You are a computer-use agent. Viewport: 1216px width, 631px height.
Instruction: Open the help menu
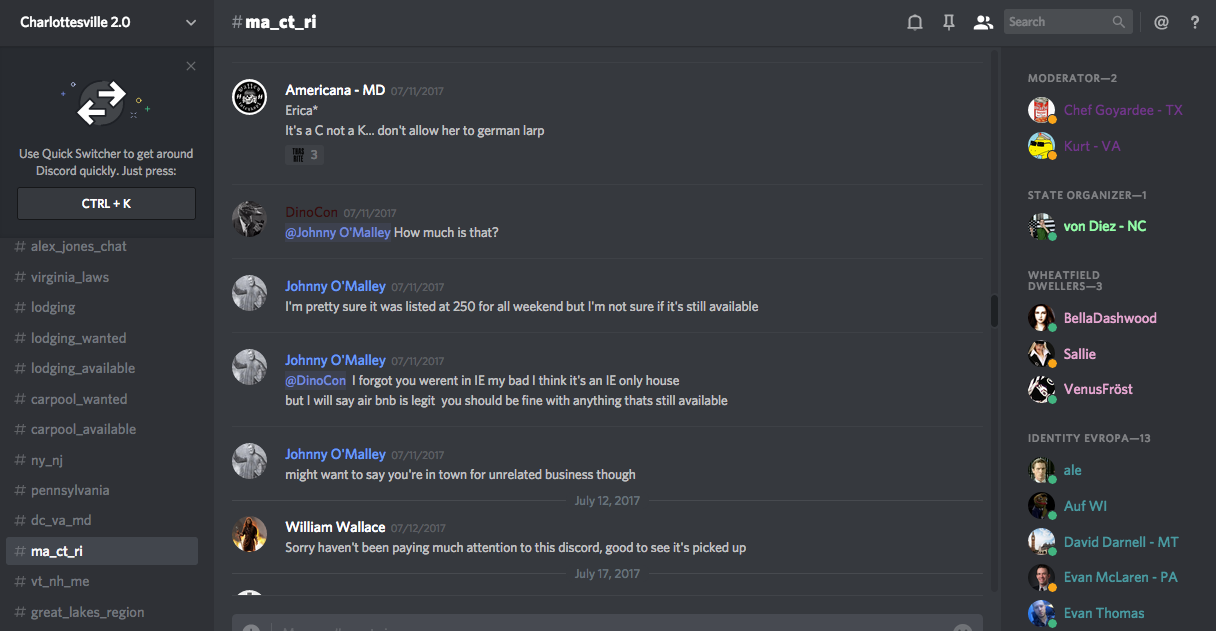tap(1195, 22)
